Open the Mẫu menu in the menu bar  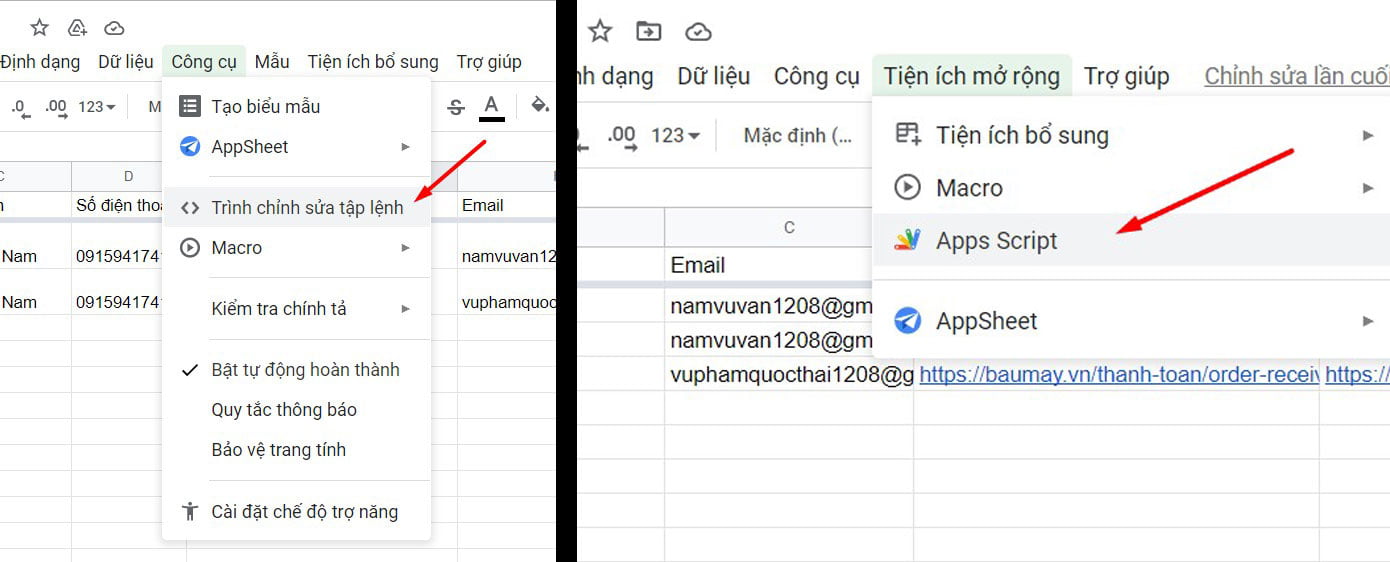[271, 62]
